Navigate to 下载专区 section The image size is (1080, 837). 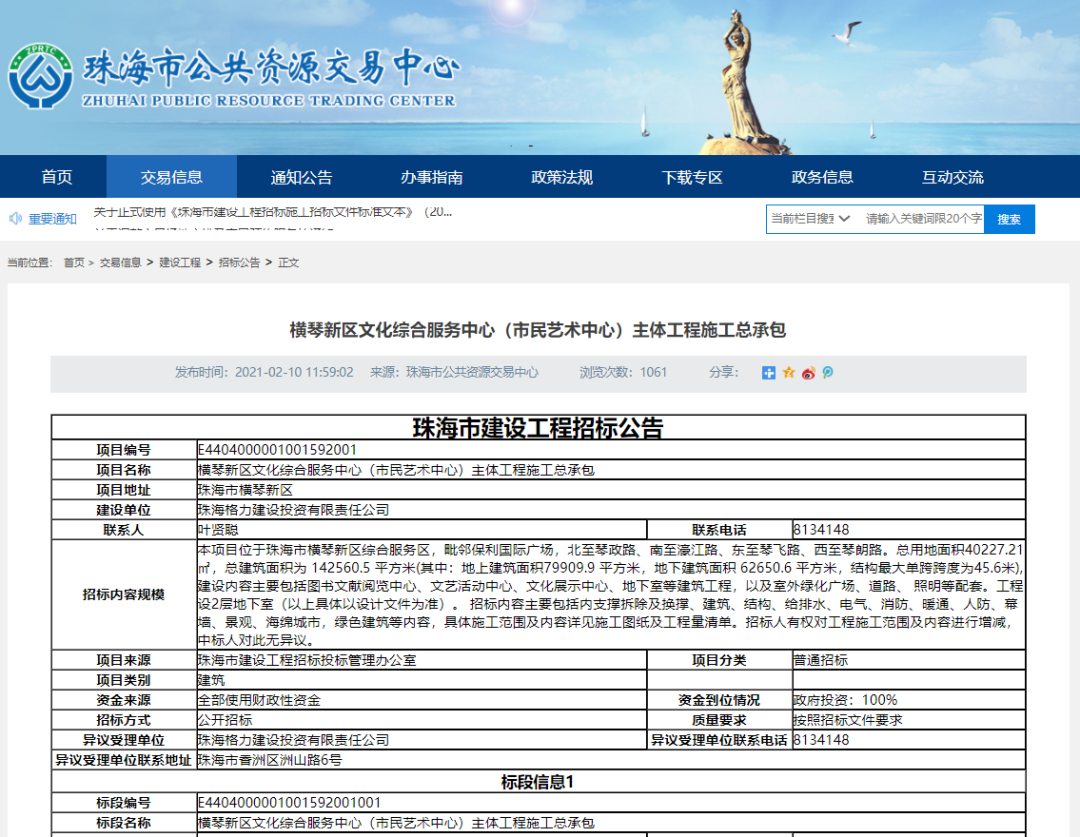[691, 177]
